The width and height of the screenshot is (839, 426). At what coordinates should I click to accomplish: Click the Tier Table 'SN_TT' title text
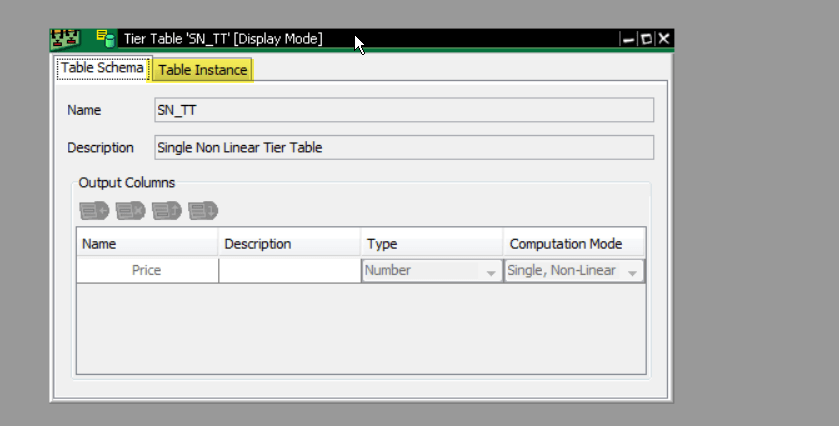(x=223, y=39)
